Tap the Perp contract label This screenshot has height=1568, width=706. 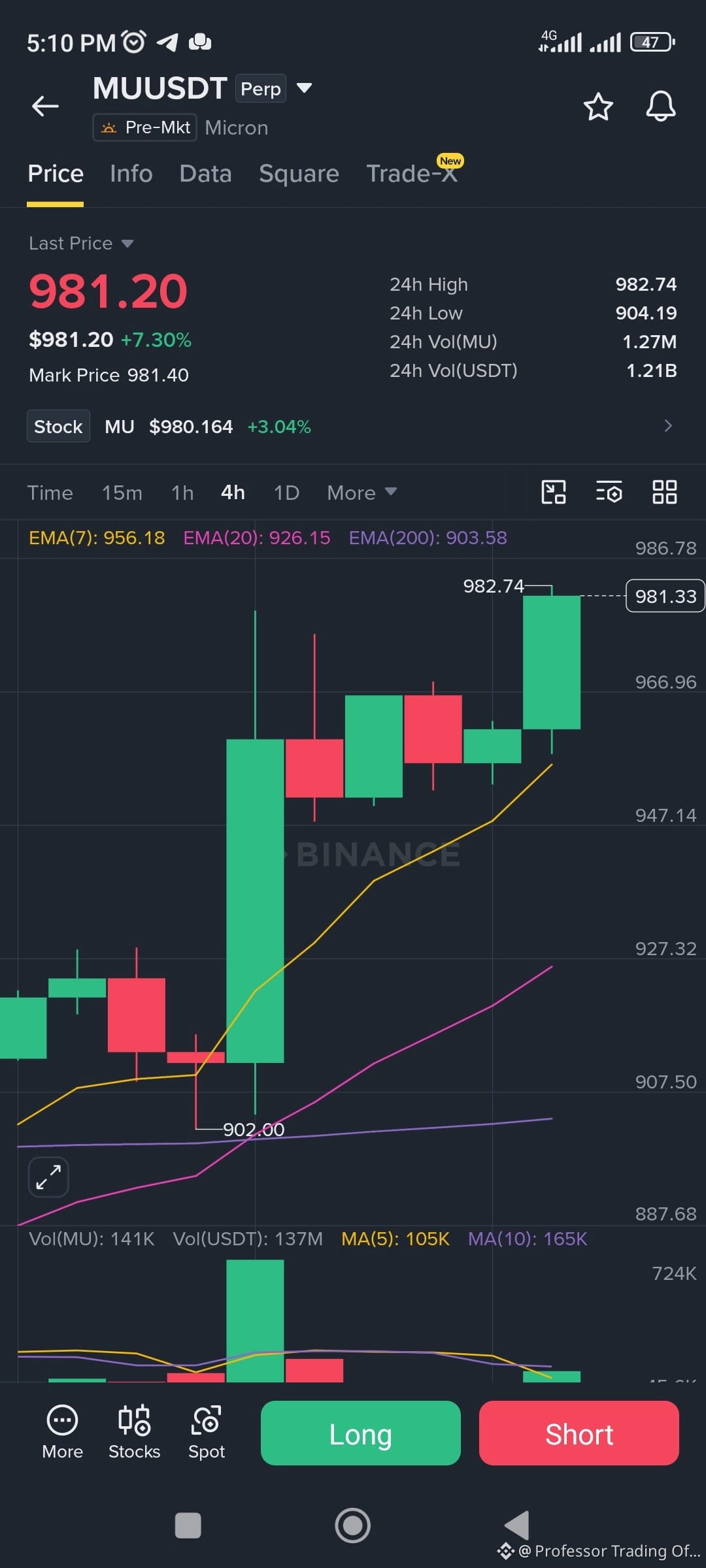pos(261,89)
